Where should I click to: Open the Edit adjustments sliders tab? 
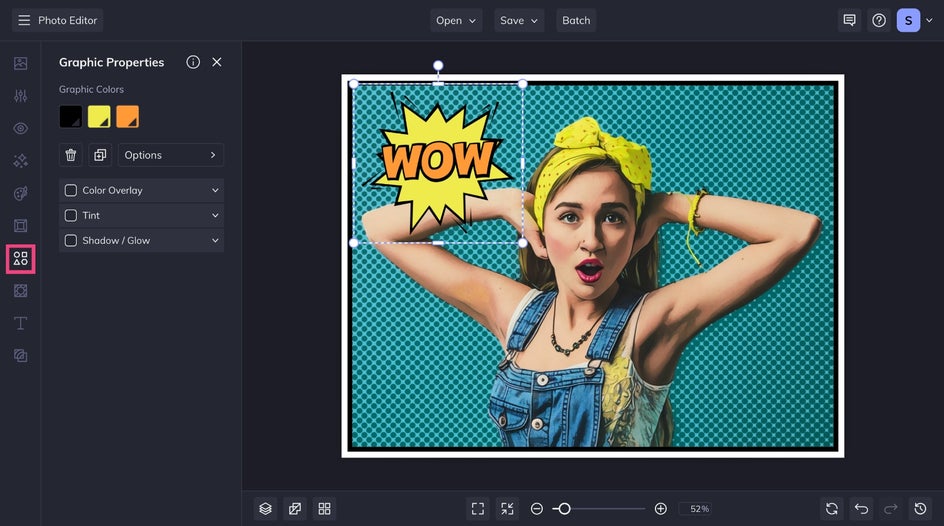[20, 96]
